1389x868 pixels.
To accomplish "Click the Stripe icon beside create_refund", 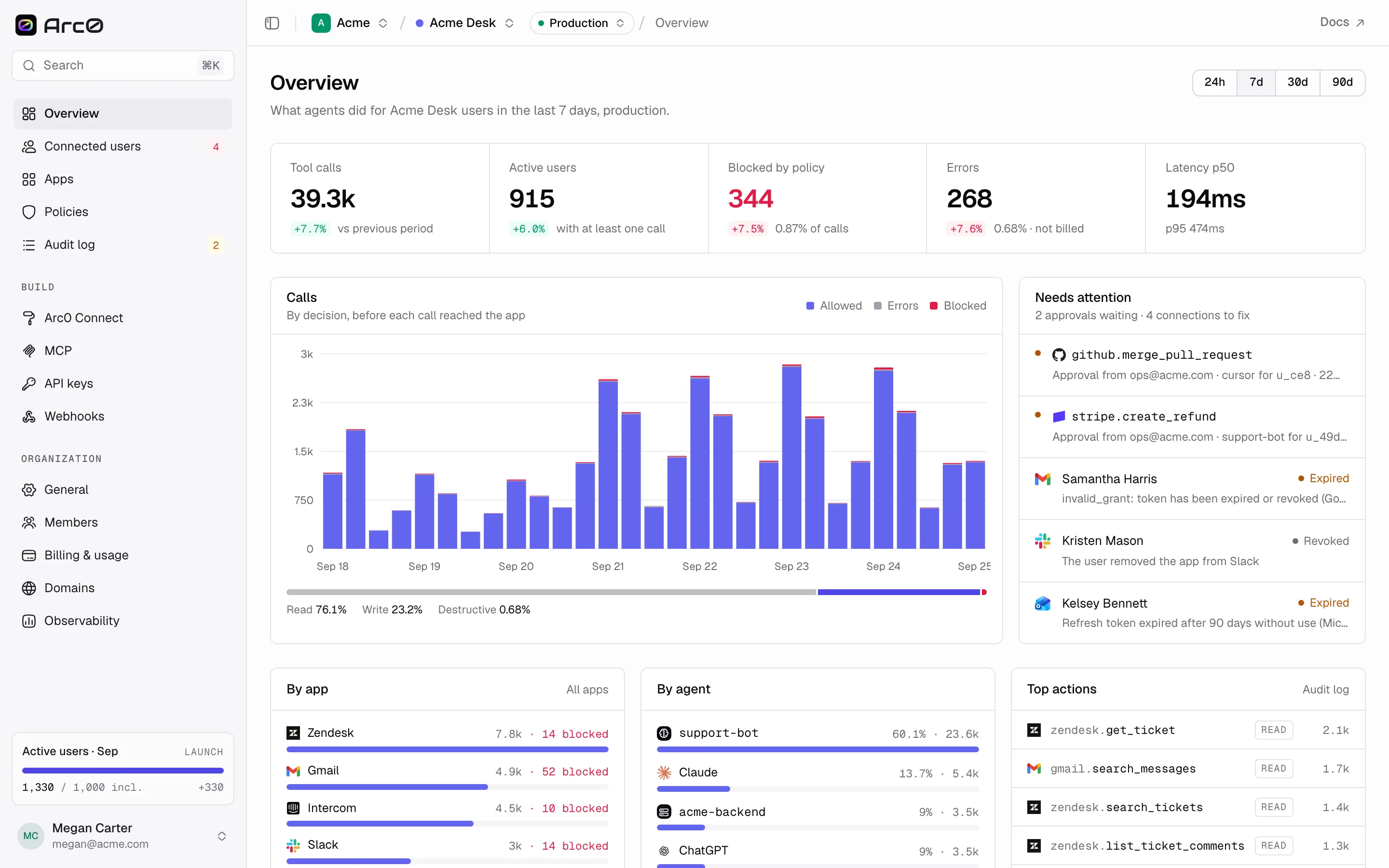I will 1059,416.
